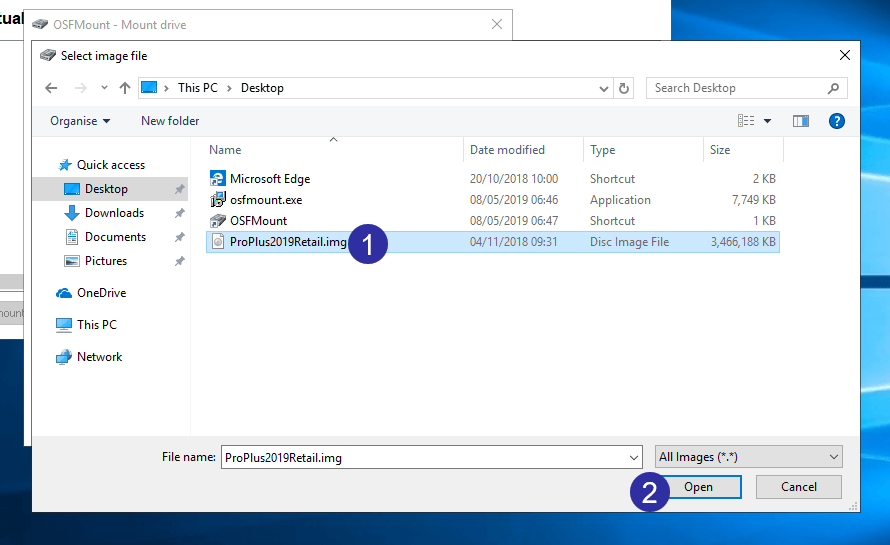The height and width of the screenshot is (545, 890).
Task: Expand the address bar history dropdown
Action: tap(603, 89)
